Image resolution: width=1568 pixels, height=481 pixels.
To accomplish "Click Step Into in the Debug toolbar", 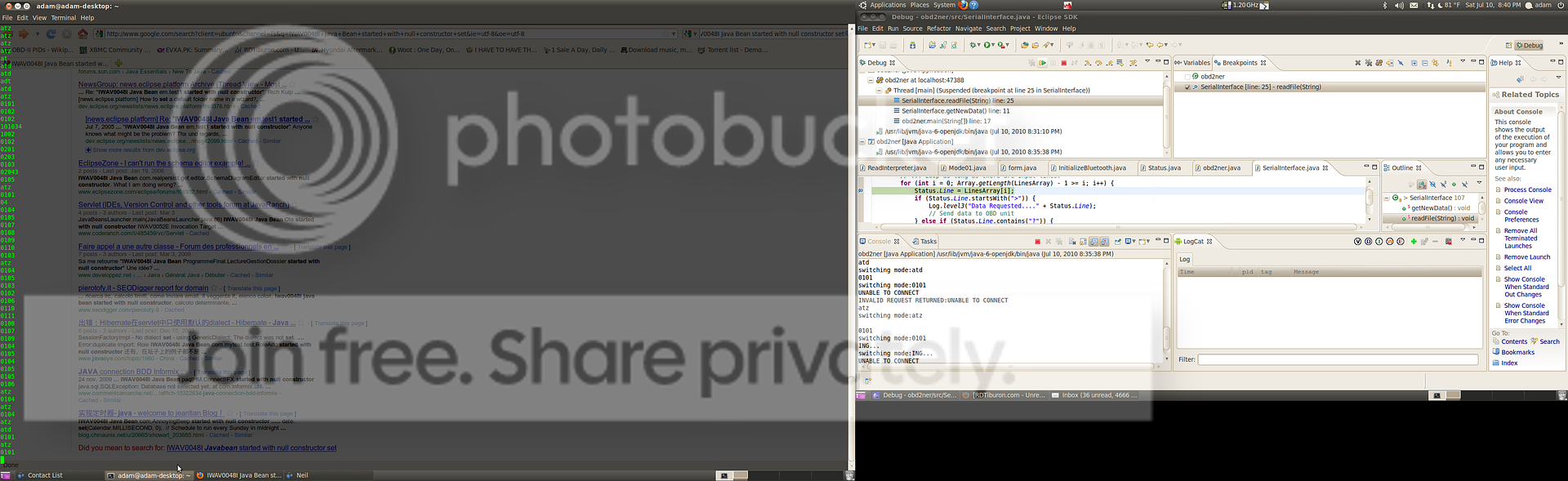I will (1088, 63).
